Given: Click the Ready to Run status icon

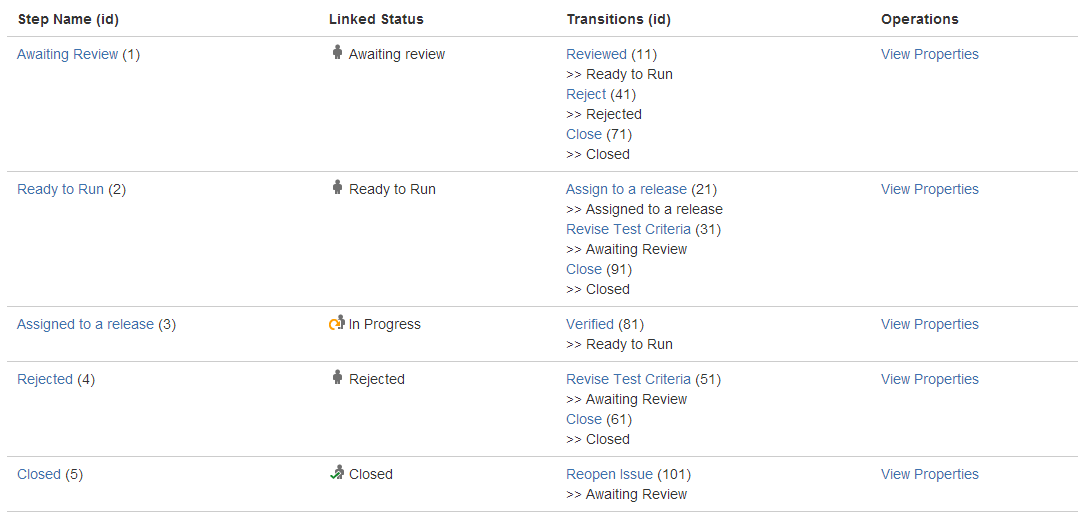Looking at the screenshot, I should pos(338,187).
